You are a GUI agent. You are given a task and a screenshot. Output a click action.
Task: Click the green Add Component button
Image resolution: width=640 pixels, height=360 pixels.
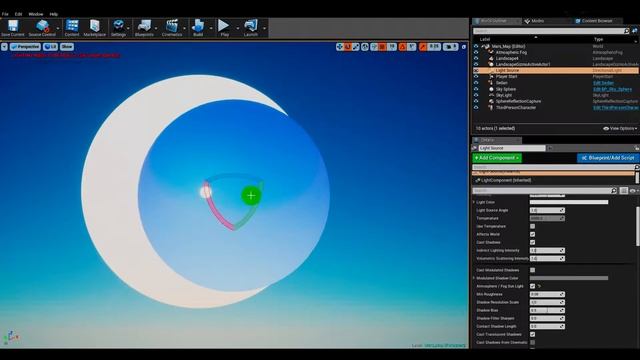[497, 158]
